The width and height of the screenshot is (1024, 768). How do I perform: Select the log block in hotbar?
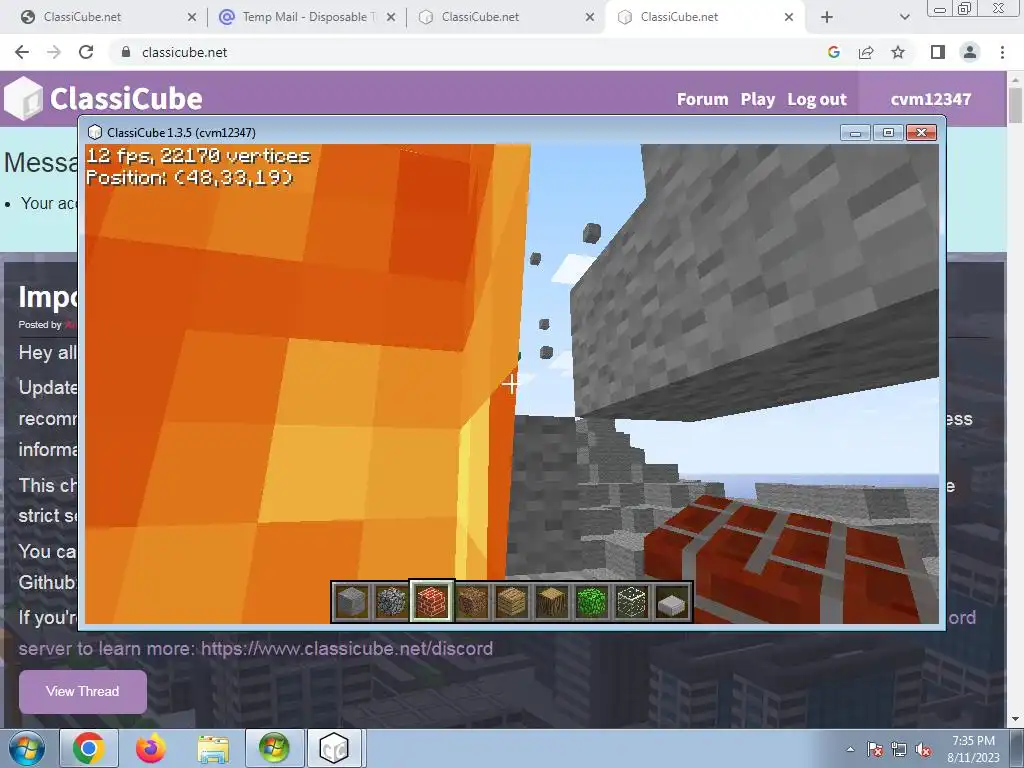pos(552,601)
